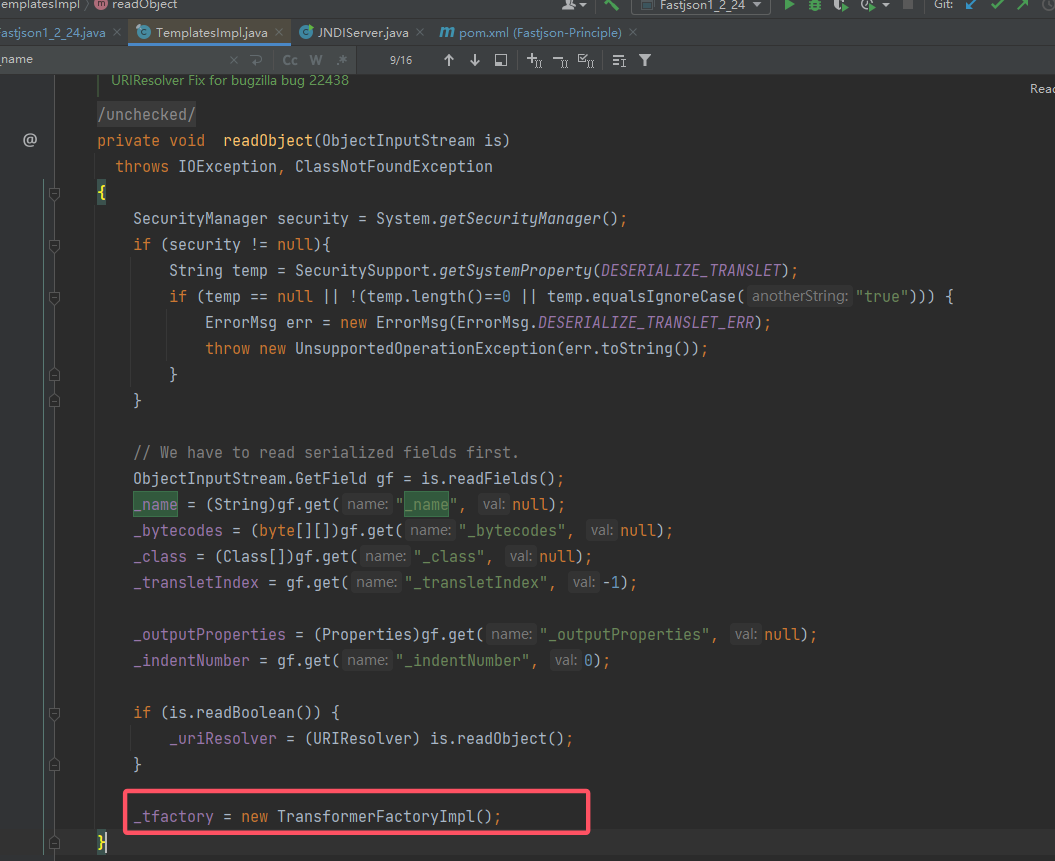Open search filter options funnel

coord(645,61)
